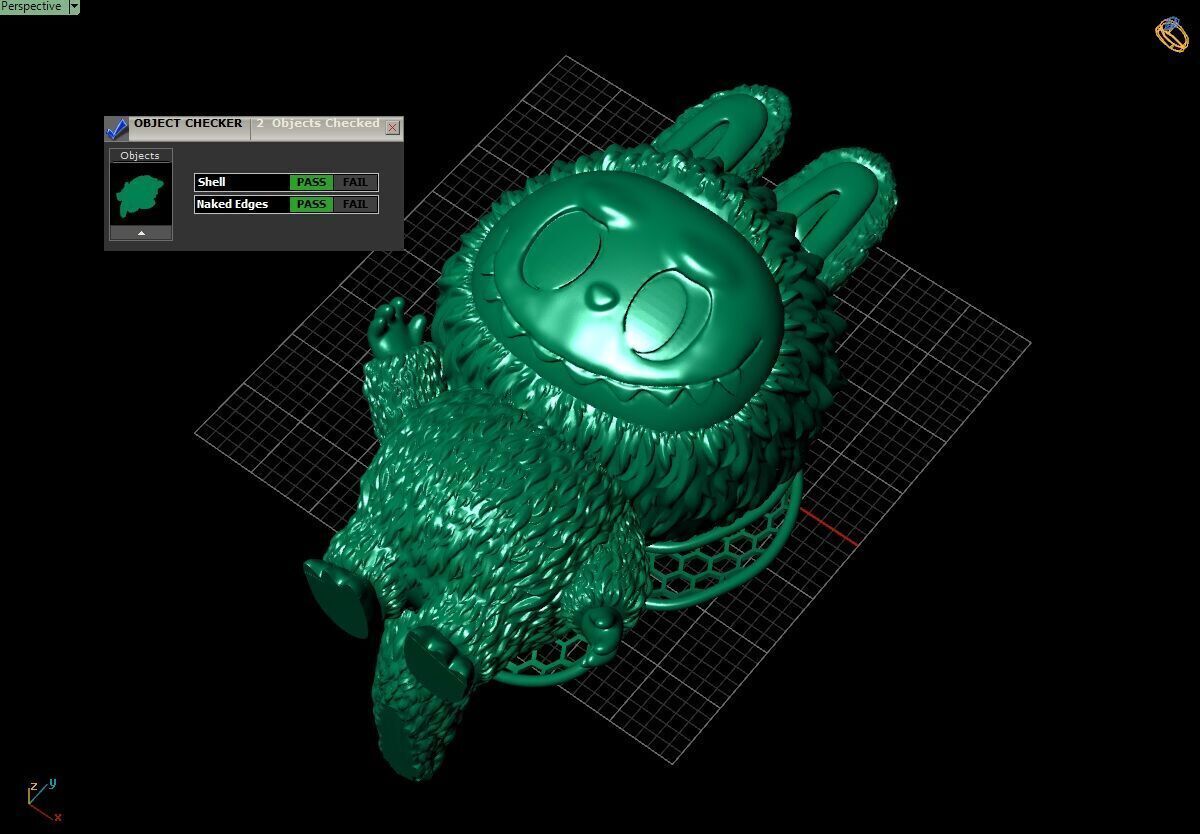1200x834 pixels.
Task: Click the XYZ axis indicator icon
Action: (x=43, y=799)
